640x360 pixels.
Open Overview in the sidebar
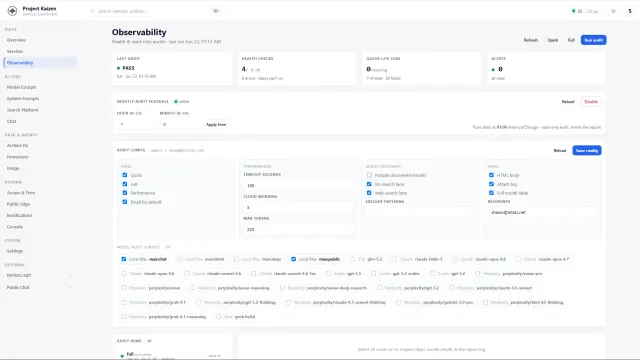(x=40, y=40)
